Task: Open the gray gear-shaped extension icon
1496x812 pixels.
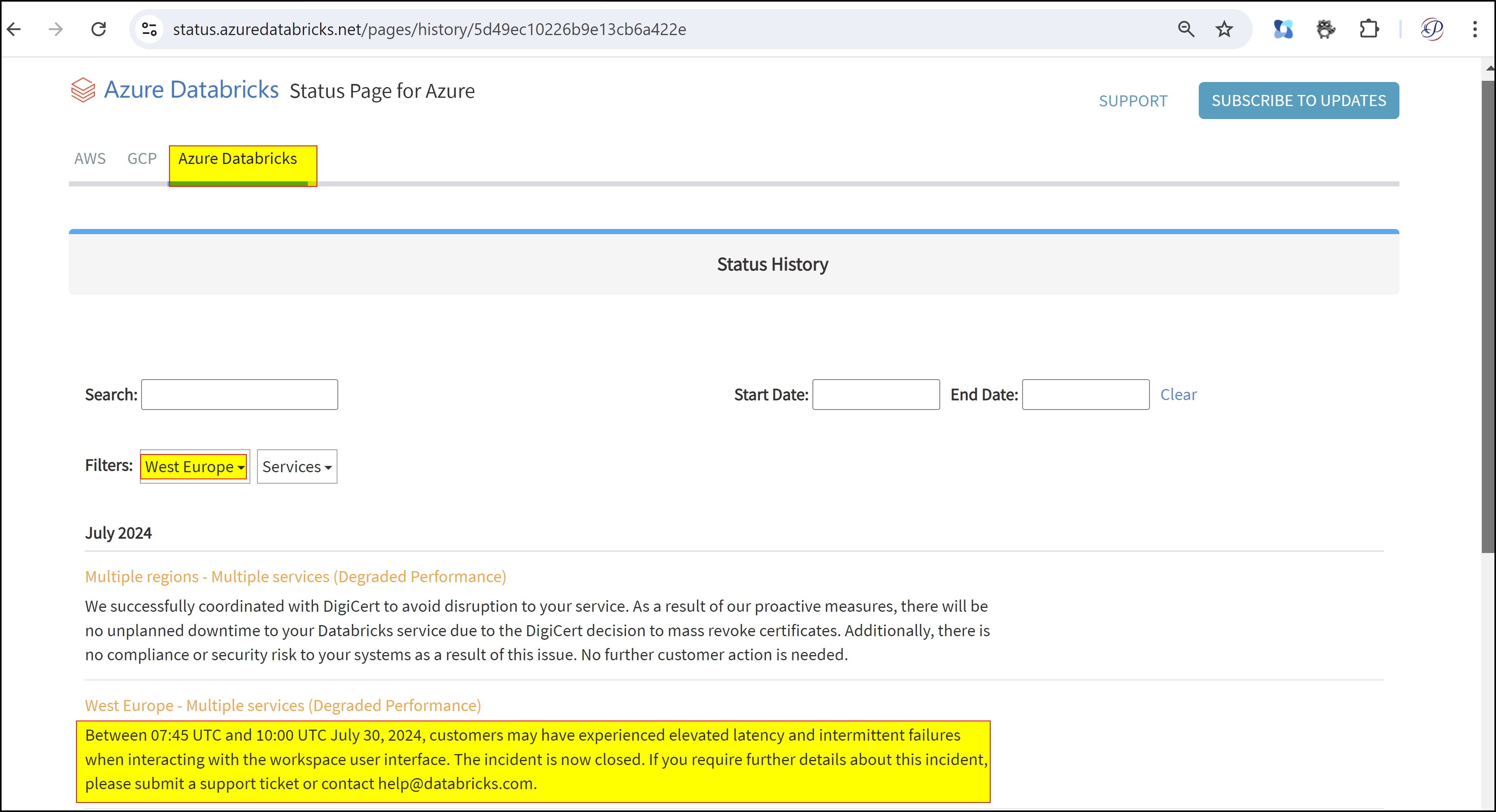Action: pos(1326,29)
